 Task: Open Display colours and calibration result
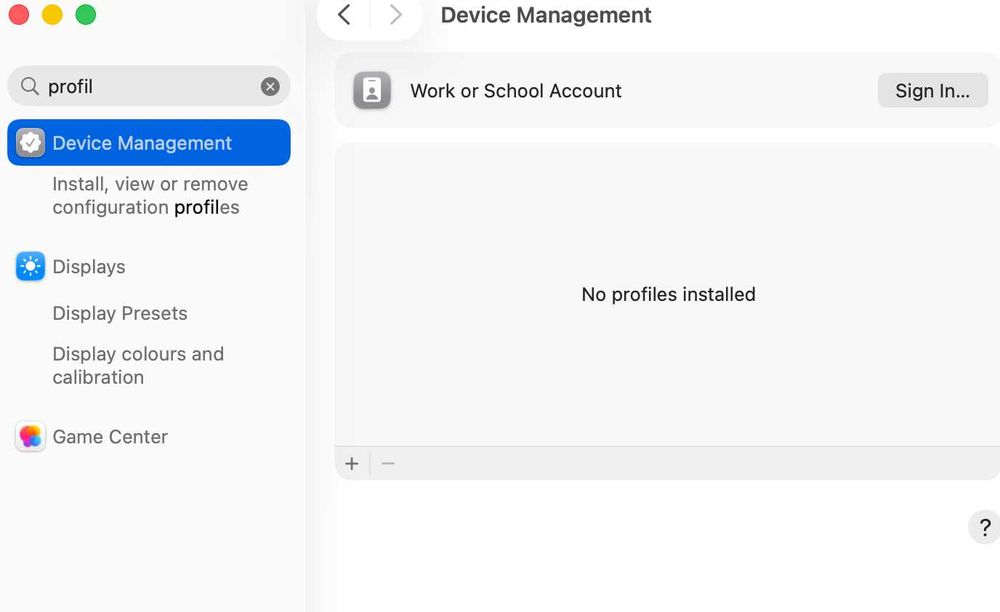point(138,365)
